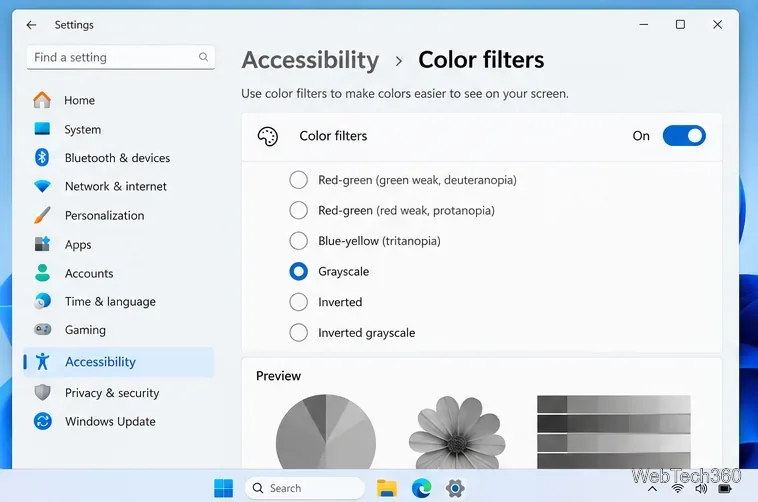This screenshot has height=502, width=758.
Task: Open the Settings gear on the taskbar
Action: click(x=455, y=488)
